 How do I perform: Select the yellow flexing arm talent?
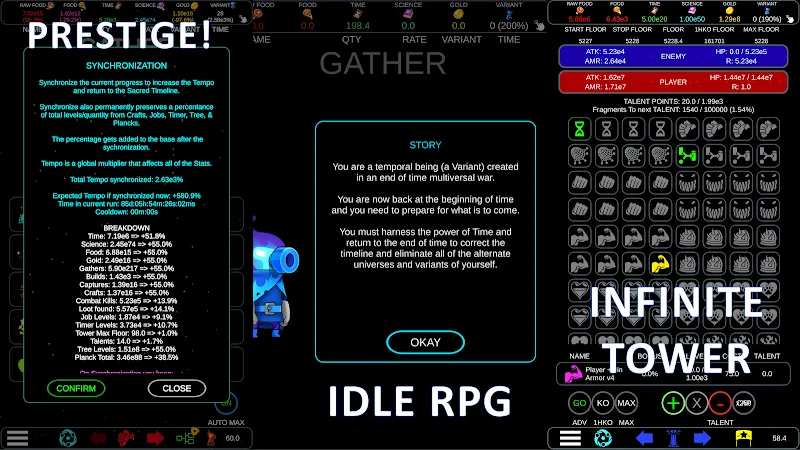pyautogui.click(x=660, y=264)
